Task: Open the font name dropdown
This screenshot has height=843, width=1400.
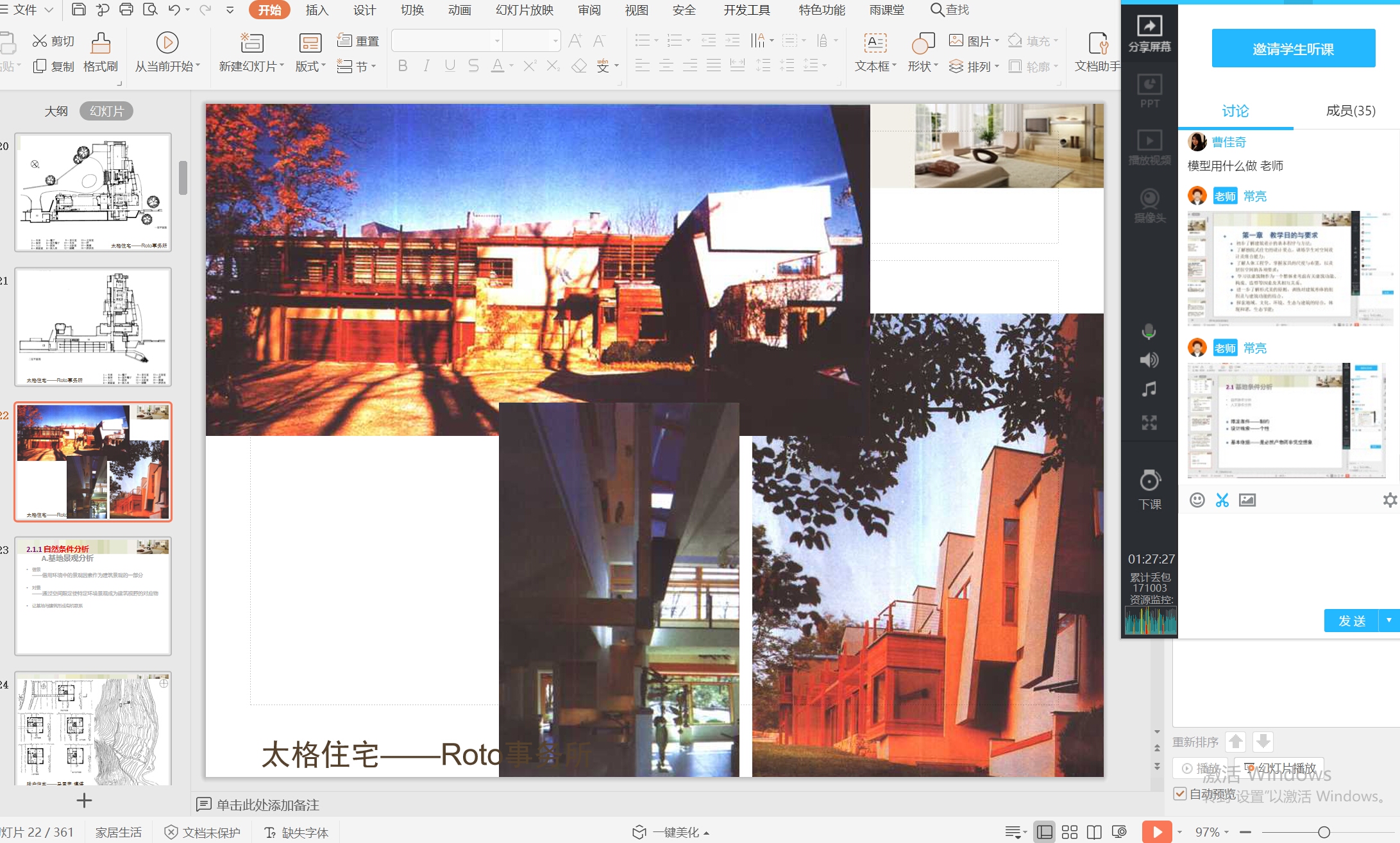Action: pos(497,41)
